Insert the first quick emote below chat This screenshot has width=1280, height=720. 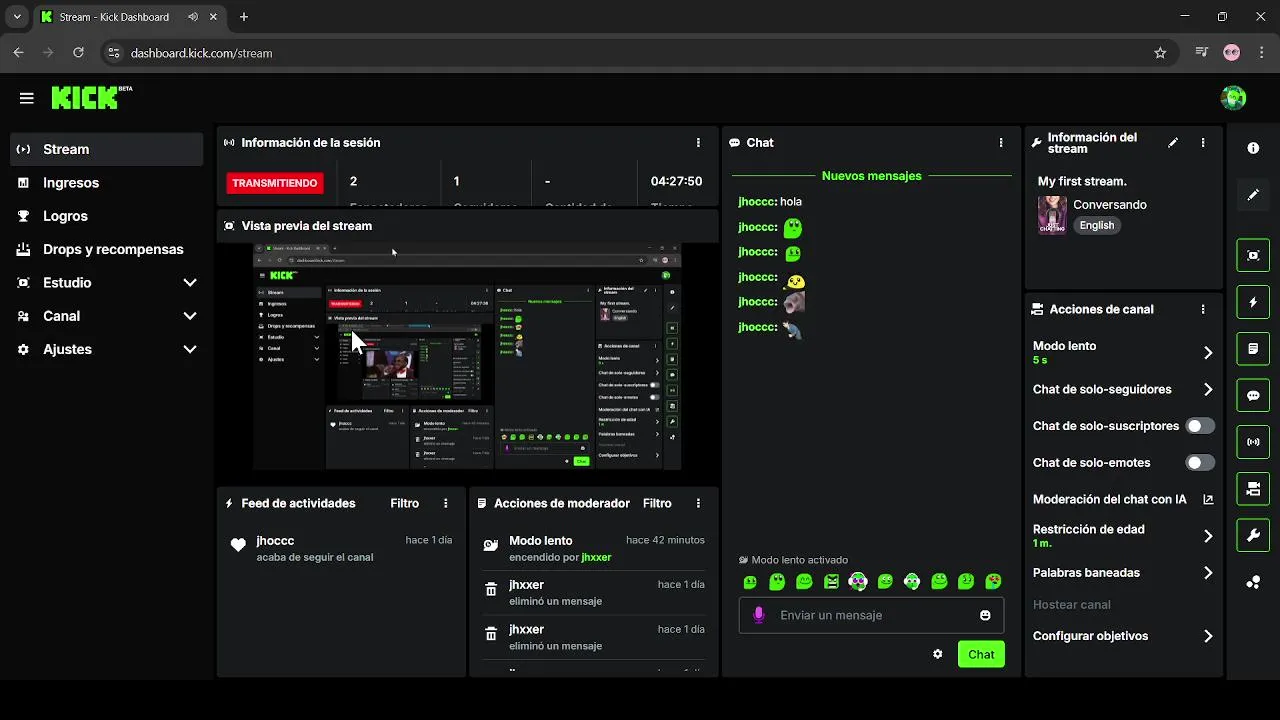pyautogui.click(x=751, y=581)
